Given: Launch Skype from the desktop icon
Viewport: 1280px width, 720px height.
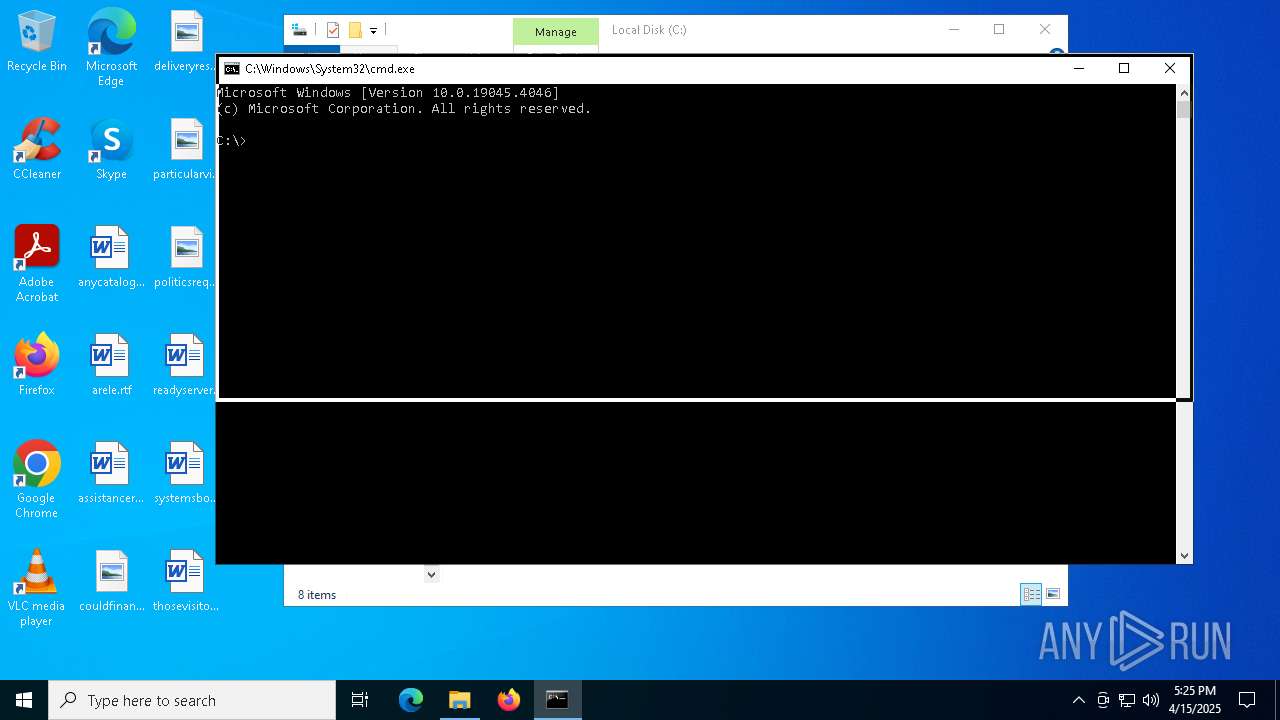Looking at the screenshot, I should 111,149.
